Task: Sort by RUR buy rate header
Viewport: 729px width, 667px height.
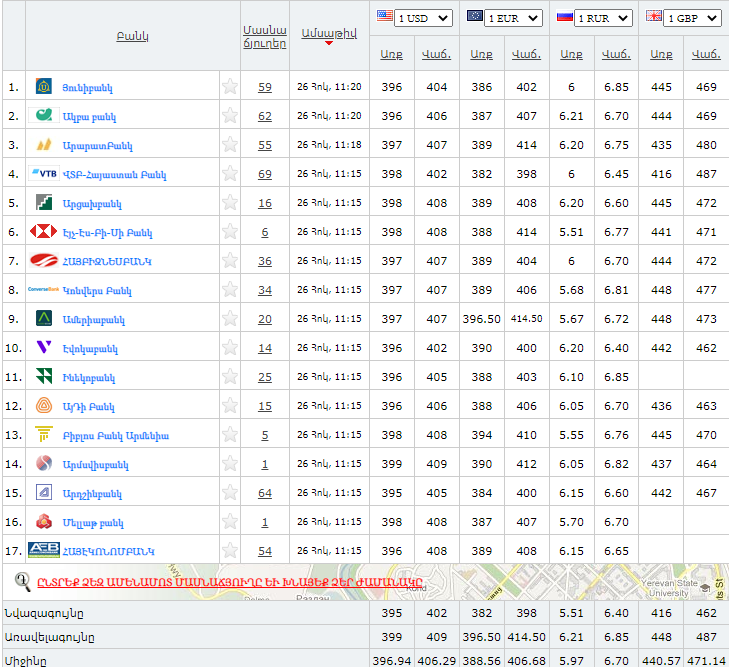Action: tap(571, 54)
